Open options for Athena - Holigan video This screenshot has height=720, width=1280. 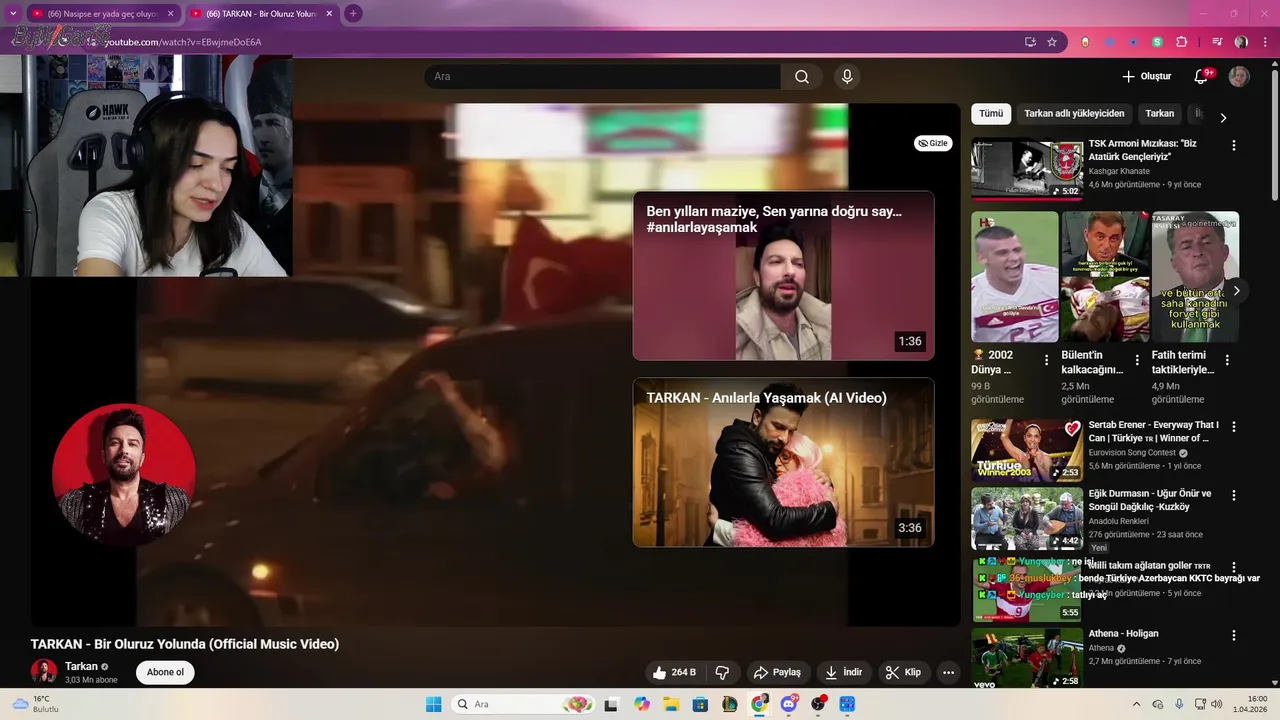[1234, 636]
